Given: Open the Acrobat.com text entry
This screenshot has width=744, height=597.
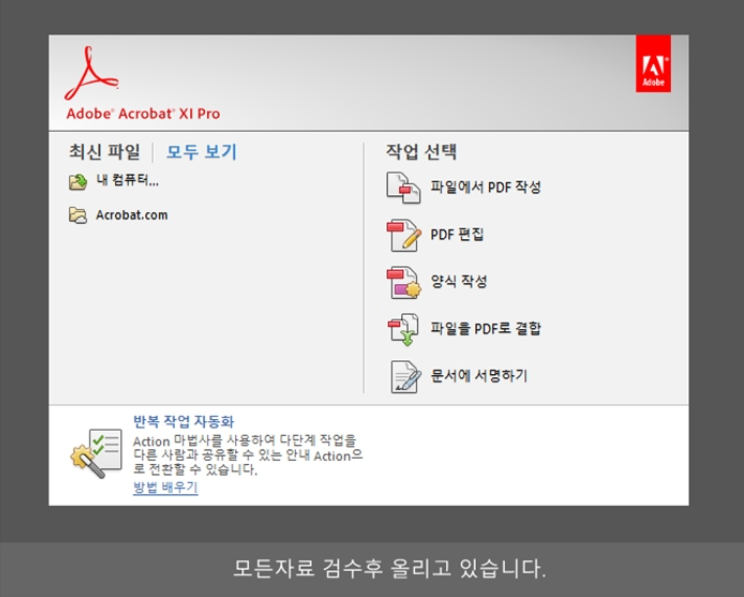Looking at the screenshot, I should click(132, 215).
